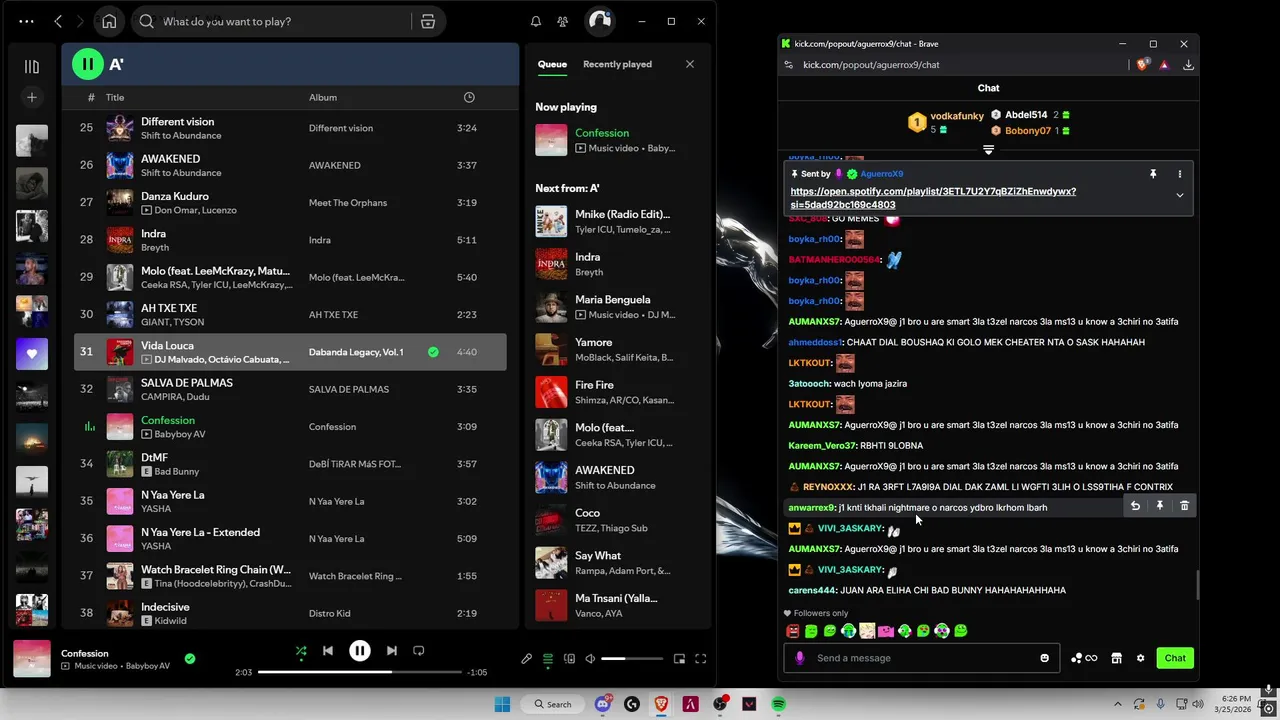The width and height of the screenshot is (1280, 720).
Task: Collapse the pinned message chevron
Action: pyautogui.click(x=1180, y=195)
